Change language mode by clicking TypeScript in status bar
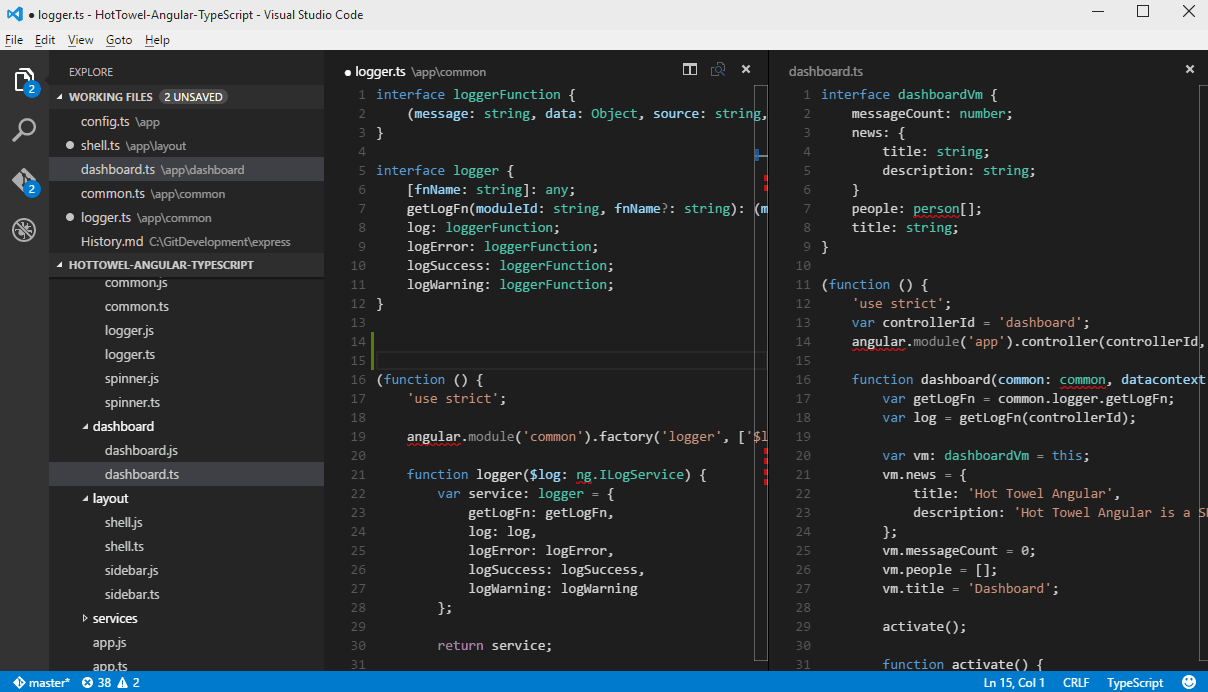 tap(1134, 683)
